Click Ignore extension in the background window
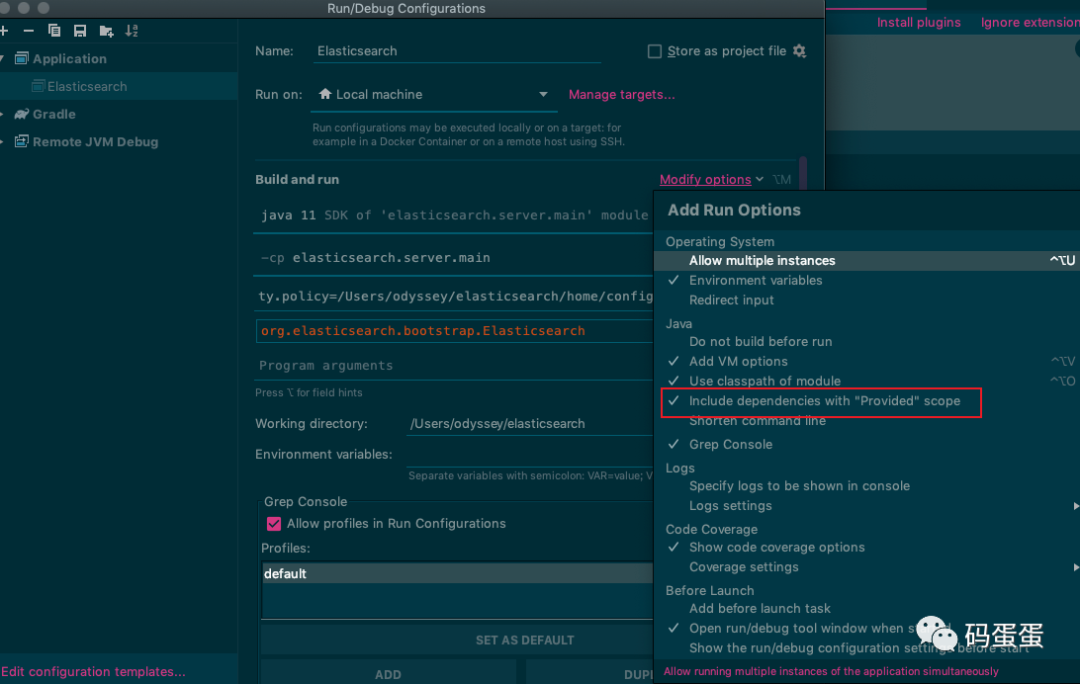This screenshot has width=1080, height=684. click(1030, 22)
